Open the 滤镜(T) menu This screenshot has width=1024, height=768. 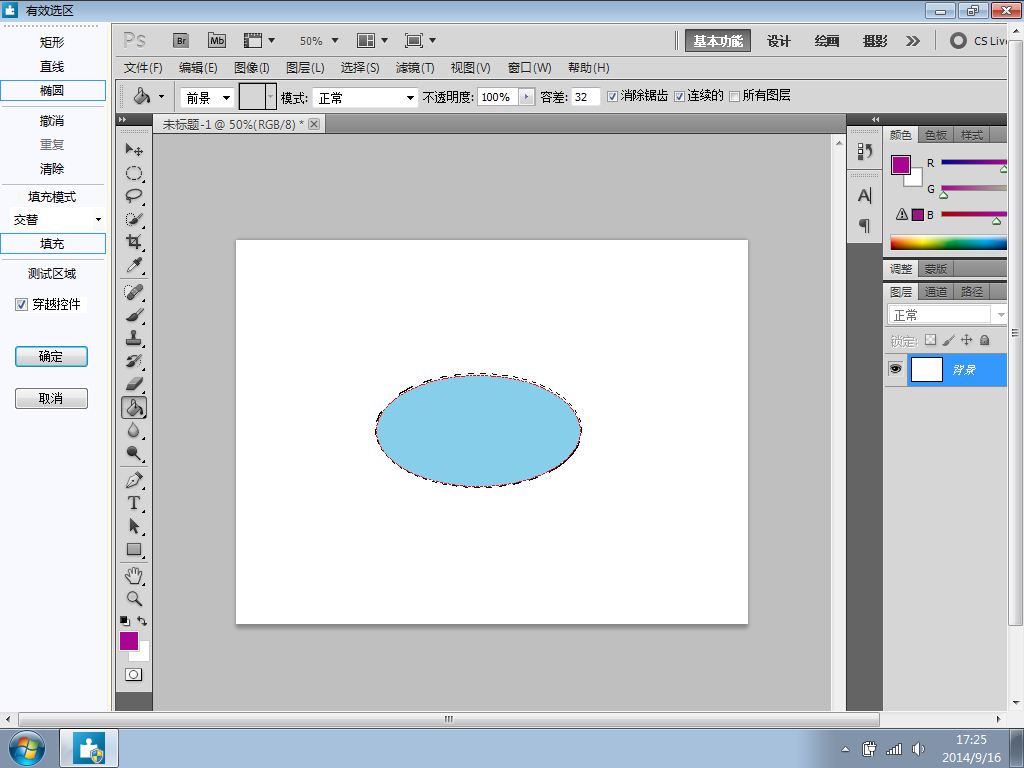pos(415,68)
